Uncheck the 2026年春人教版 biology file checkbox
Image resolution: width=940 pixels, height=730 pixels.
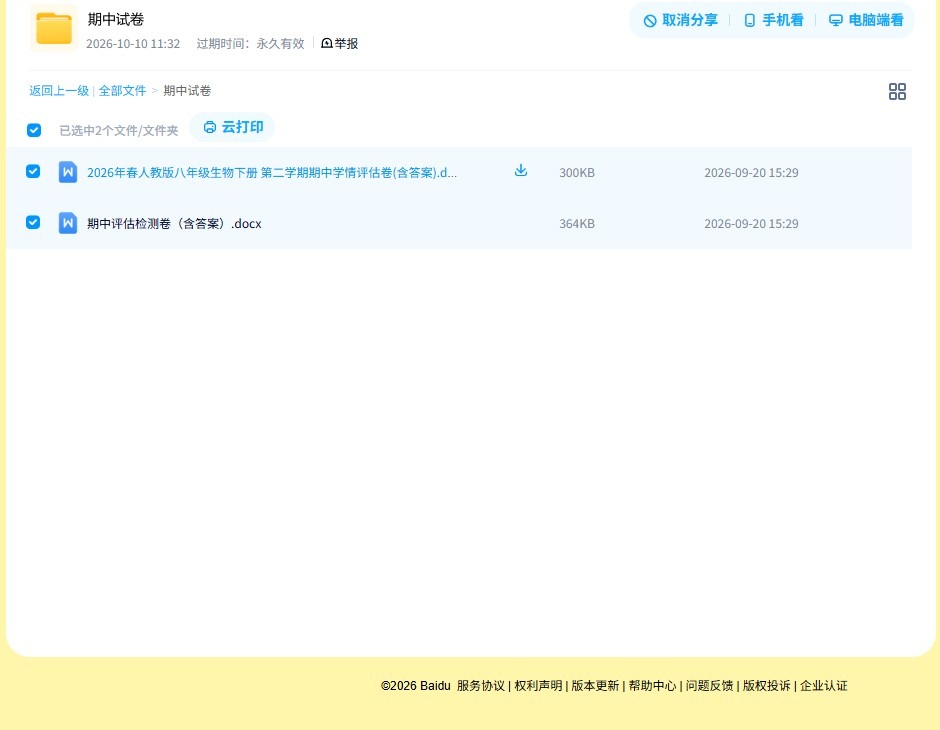point(33,171)
